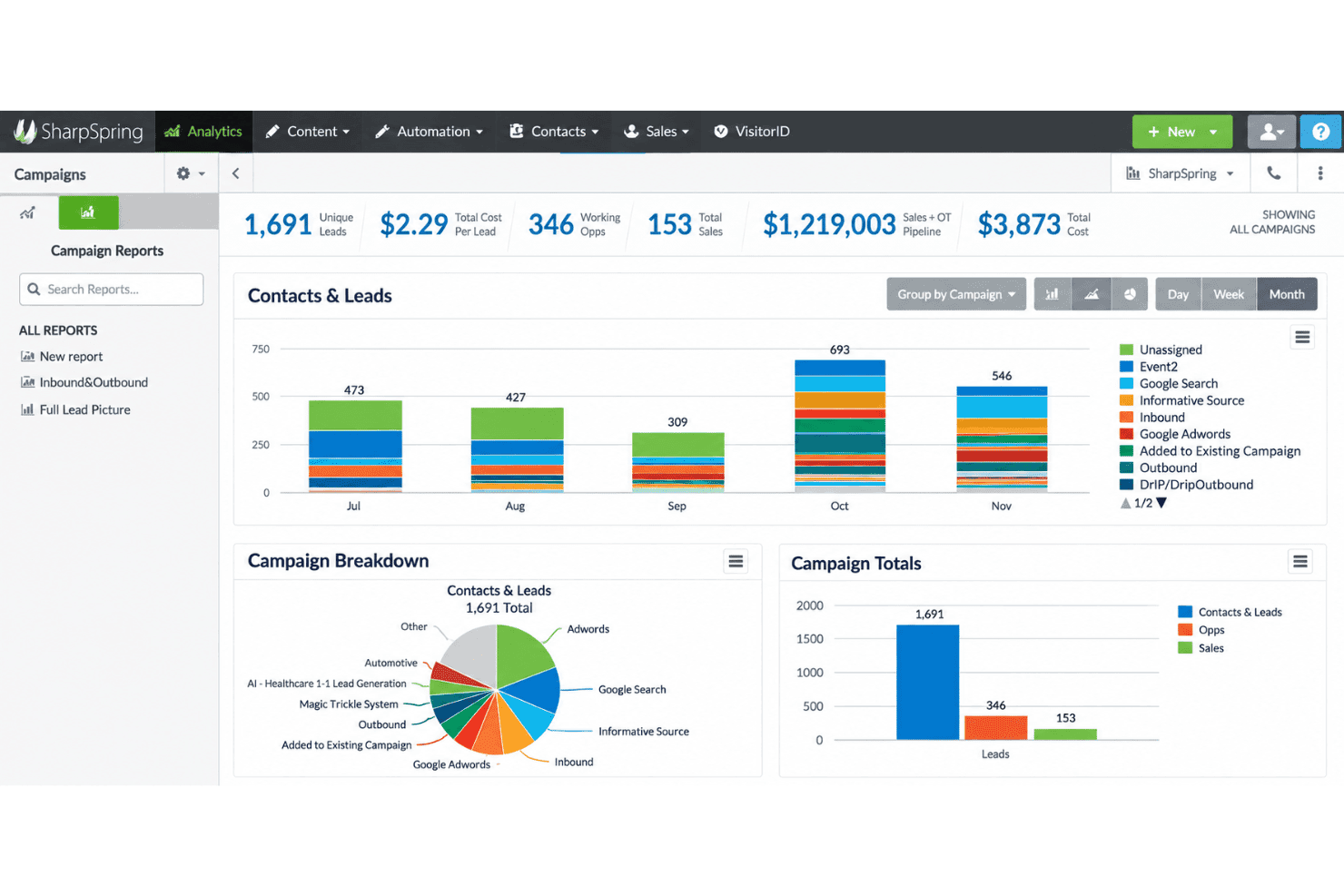Open the SharpSpring account dropdown
This screenshot has height=896, width=1344.
pyautogui.click(x=1181, y=173)
